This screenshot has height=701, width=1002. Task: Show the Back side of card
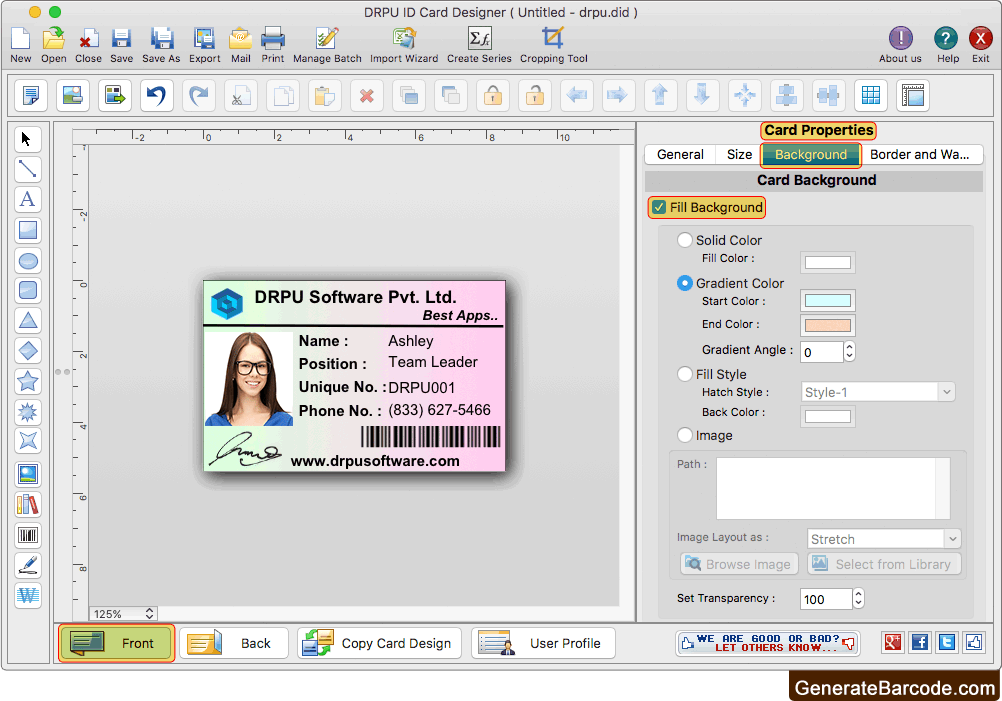(233, 643)
